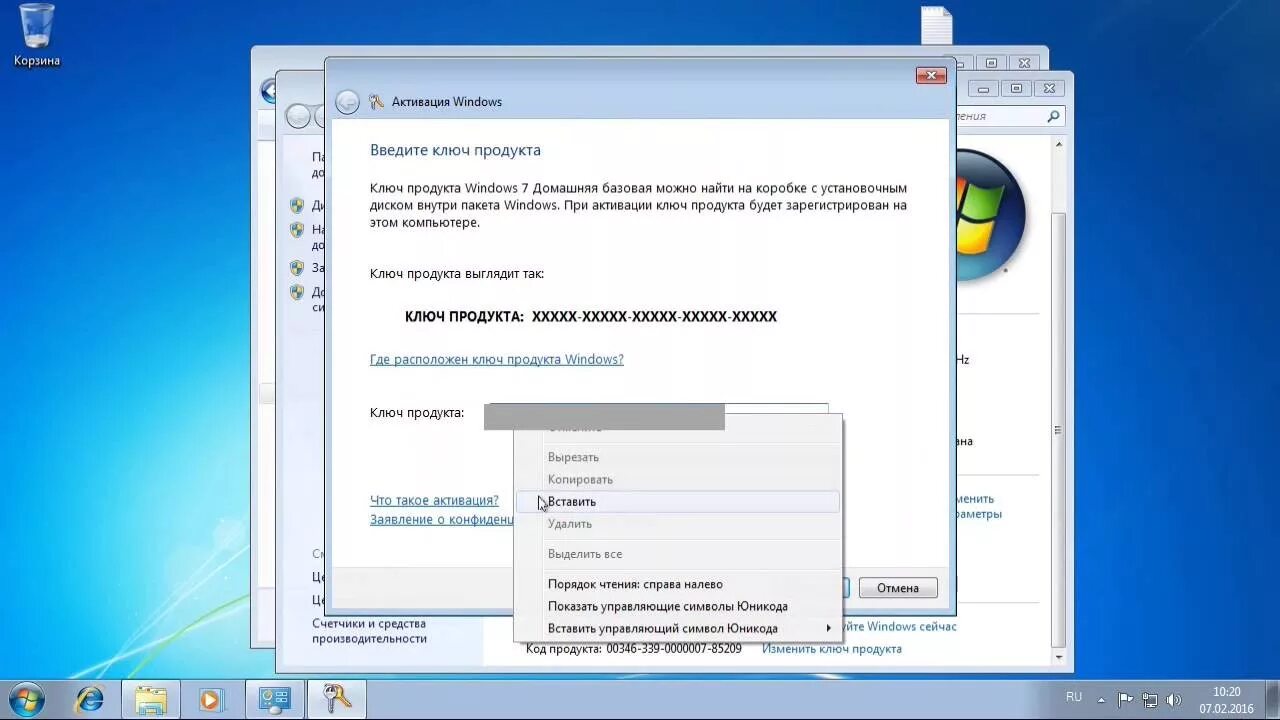Open the taskbar clock showing 10:20
Image resolution: width=1280 pixels, height=720 pixels.
(x=1226, y=700)
